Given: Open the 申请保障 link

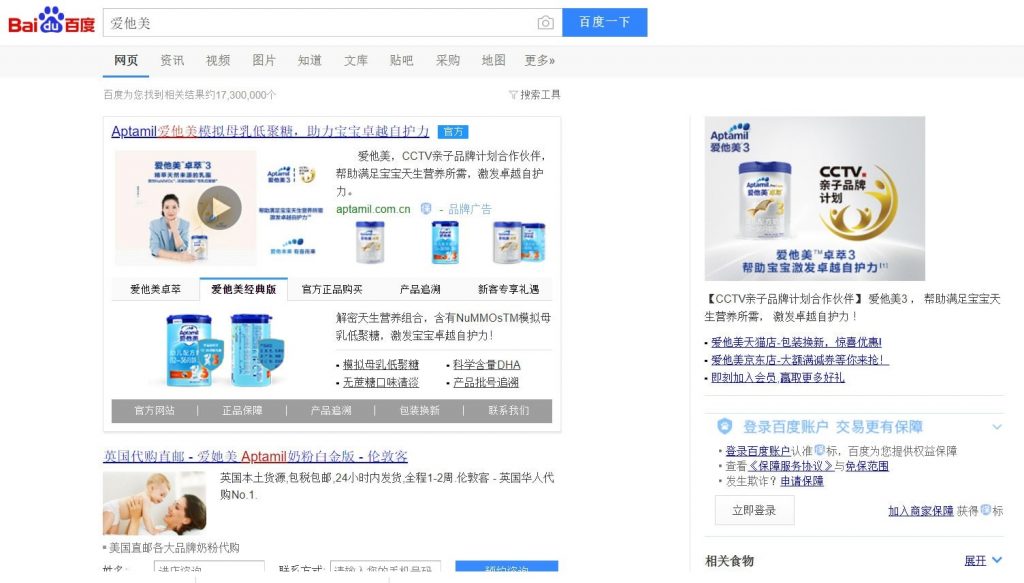Looking at the screenshot, I should point(802,481).
